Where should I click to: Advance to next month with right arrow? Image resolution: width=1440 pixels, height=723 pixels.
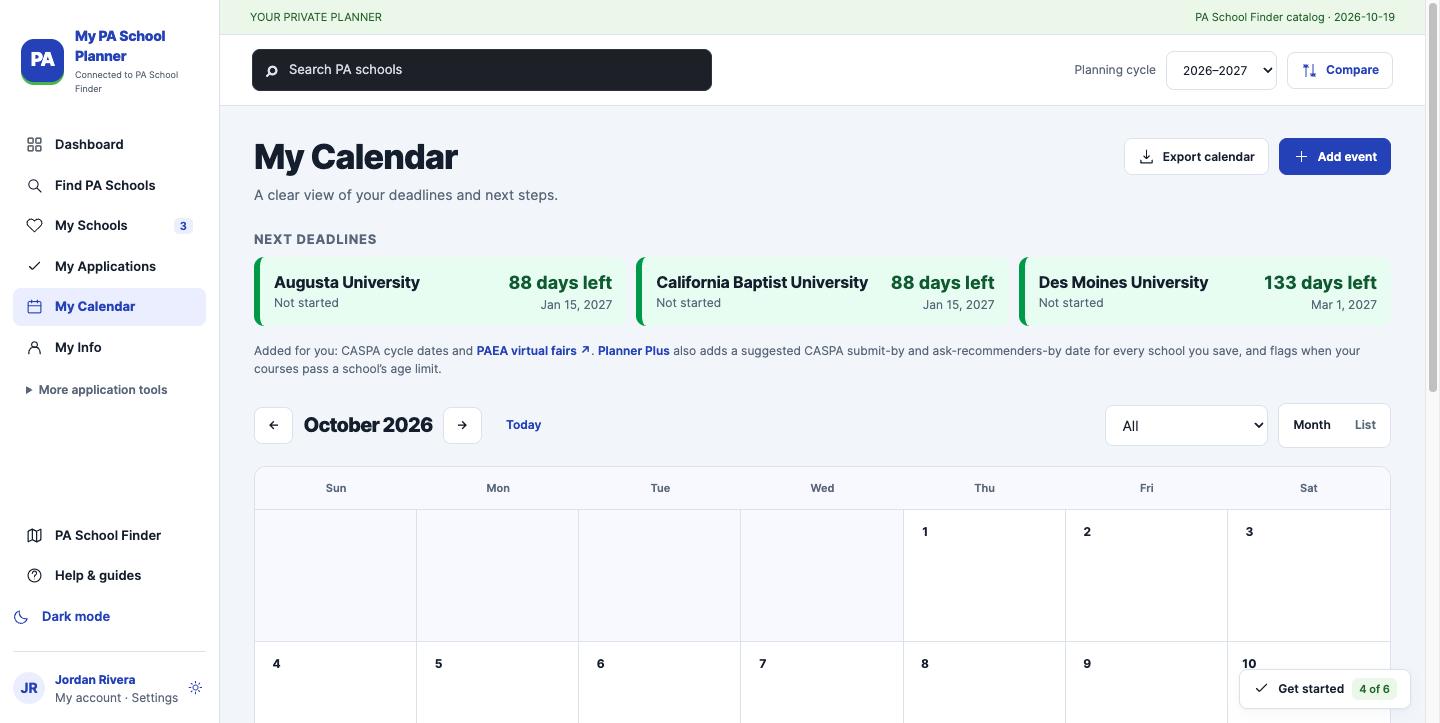pyautogui.click(x=462, y=425)
